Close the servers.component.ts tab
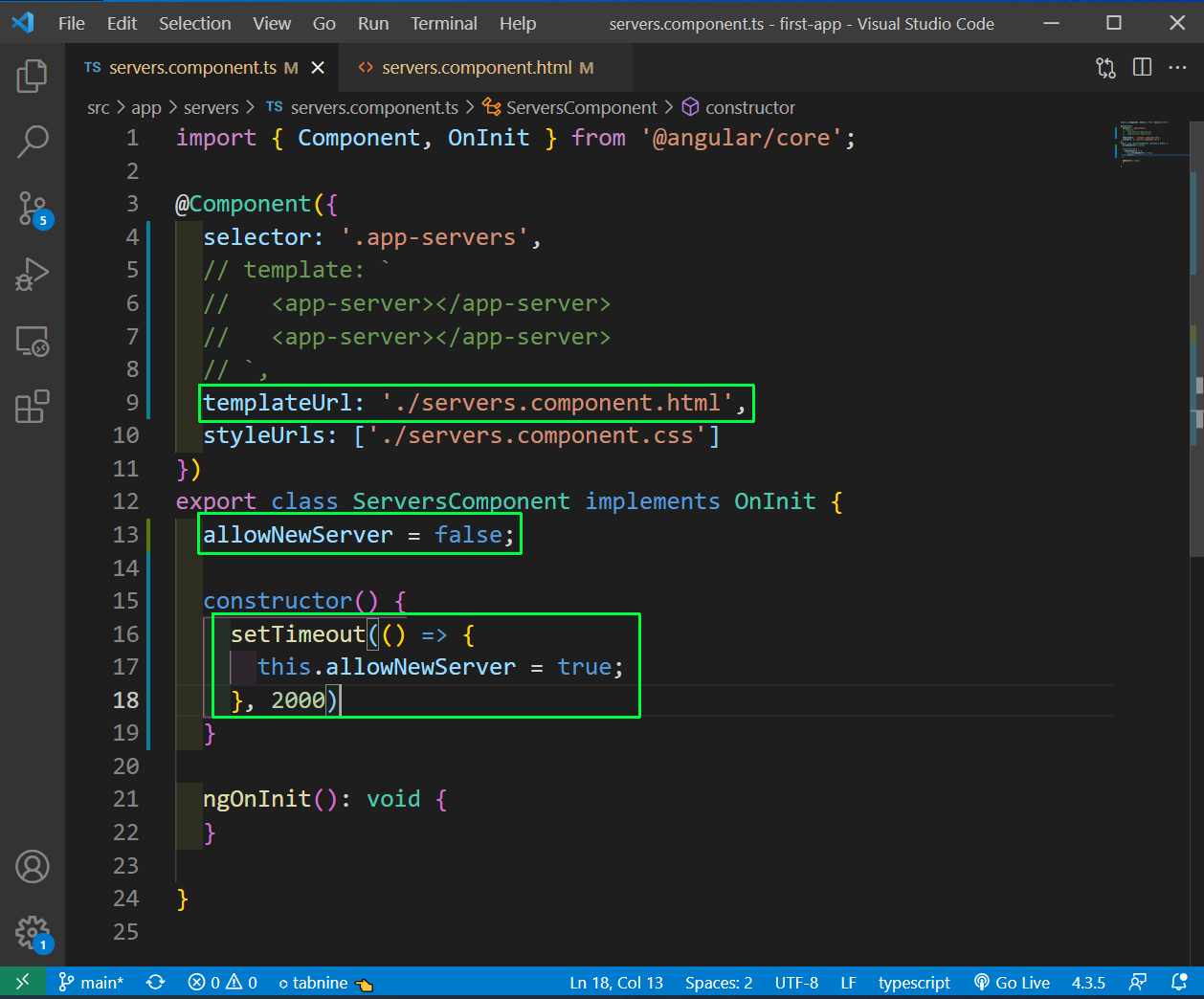The width and height of the screenshot is (1204, 999). pos(318,68)
